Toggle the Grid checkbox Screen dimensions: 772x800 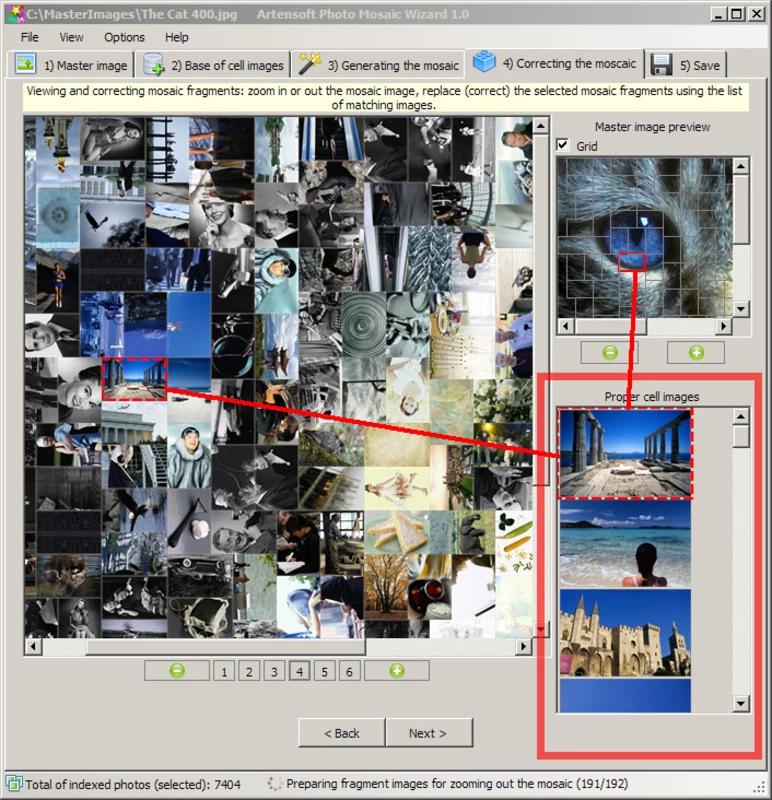(563, 145)
